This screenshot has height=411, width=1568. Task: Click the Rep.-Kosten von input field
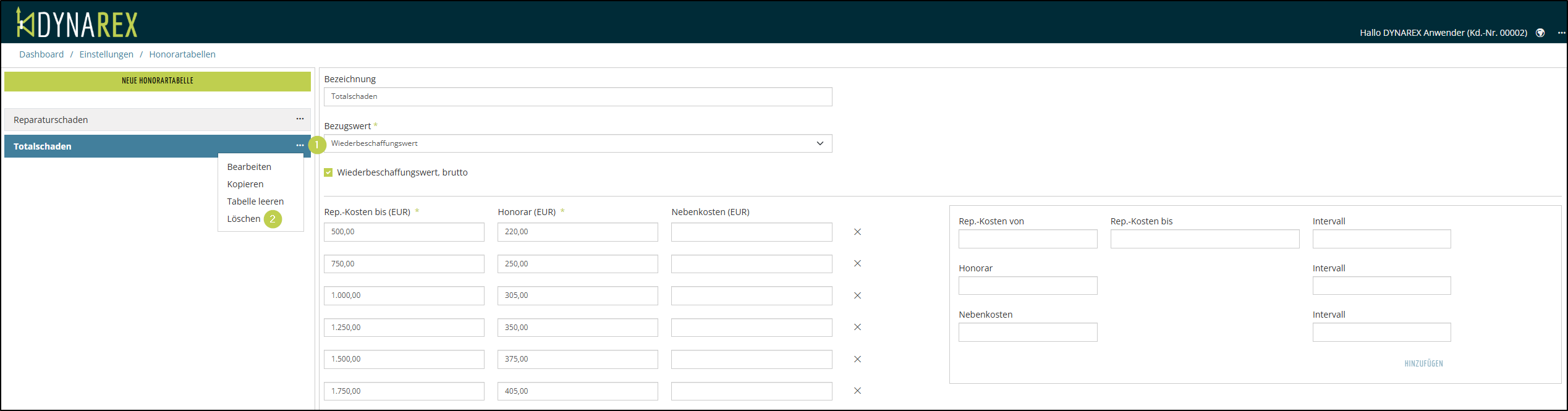tap(1027, 239)
